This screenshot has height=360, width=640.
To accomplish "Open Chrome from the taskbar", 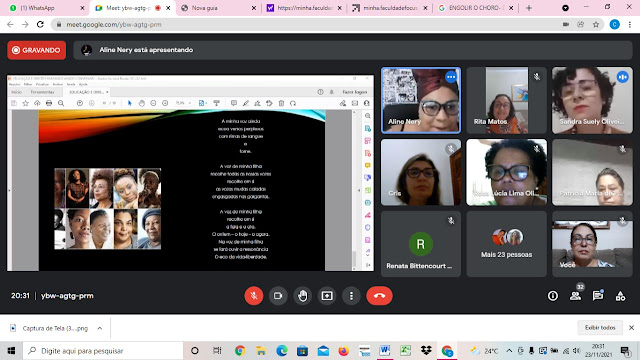I will click(240, 351).
